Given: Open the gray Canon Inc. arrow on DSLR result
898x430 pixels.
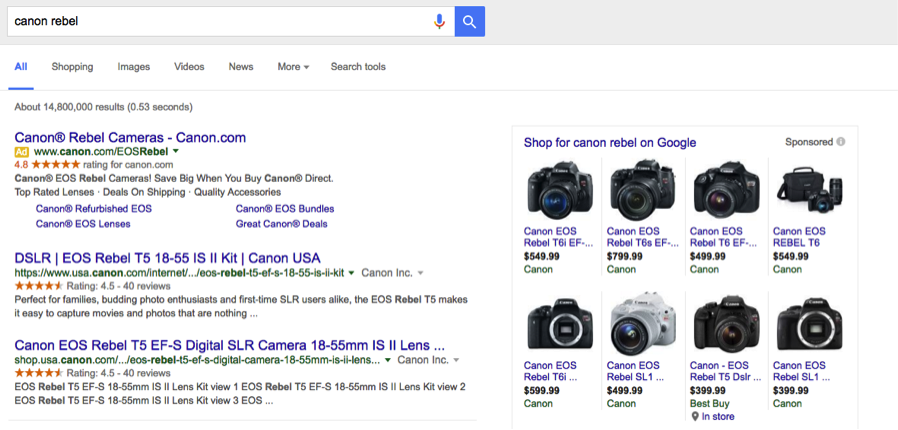Looking at the screenshot, I should pyautogui.click(x=420, y=273).
